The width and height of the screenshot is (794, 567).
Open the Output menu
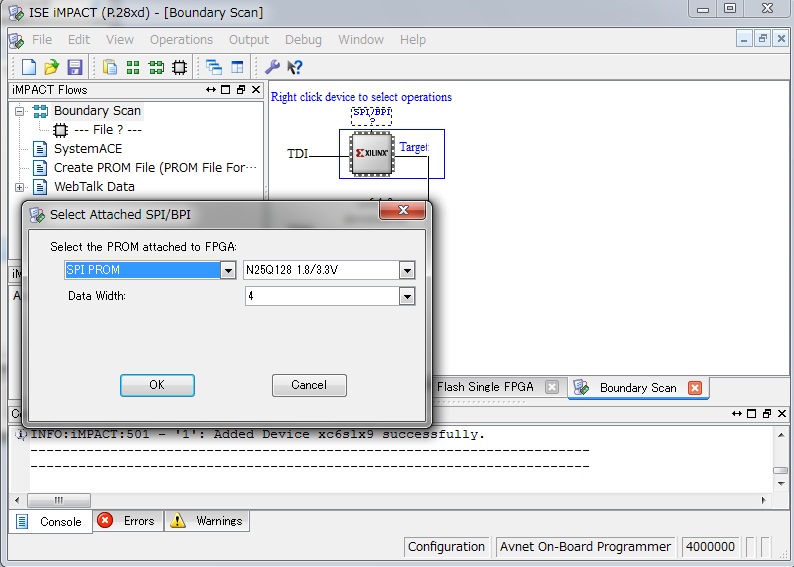click(249, 39)
